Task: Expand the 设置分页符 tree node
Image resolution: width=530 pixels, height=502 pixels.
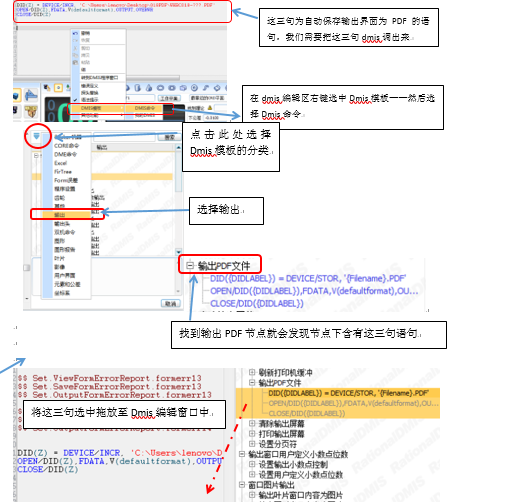Action: [x=252, y=444]
